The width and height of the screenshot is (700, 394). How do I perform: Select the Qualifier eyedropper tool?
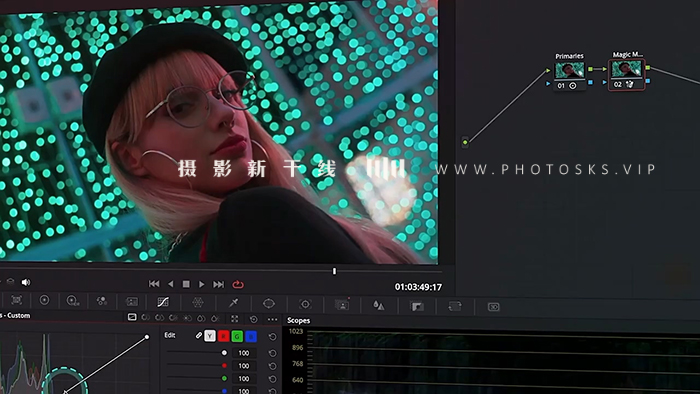233,303
